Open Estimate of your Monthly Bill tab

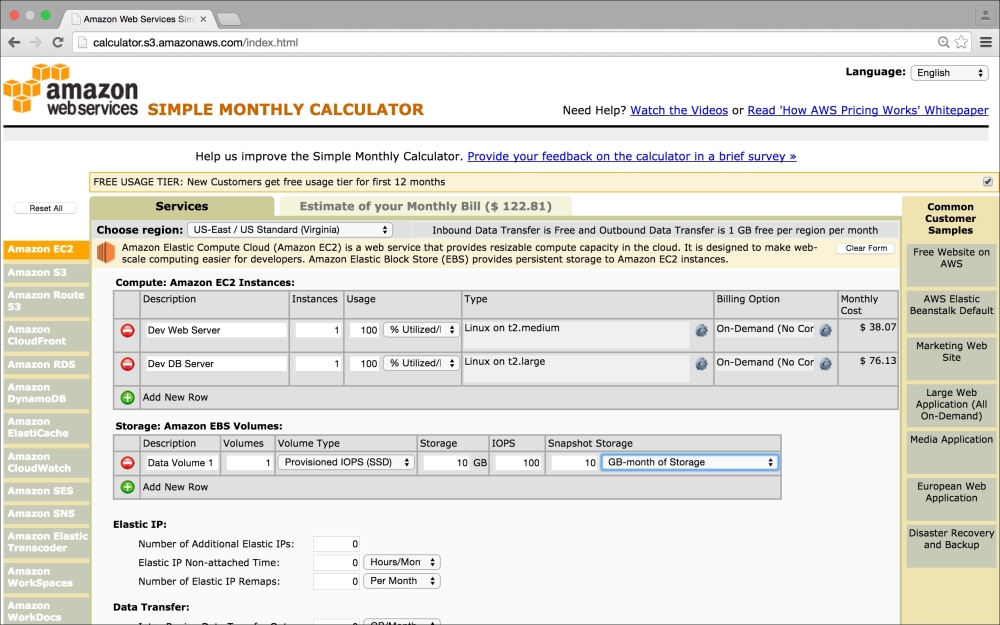tap(425, 206)
